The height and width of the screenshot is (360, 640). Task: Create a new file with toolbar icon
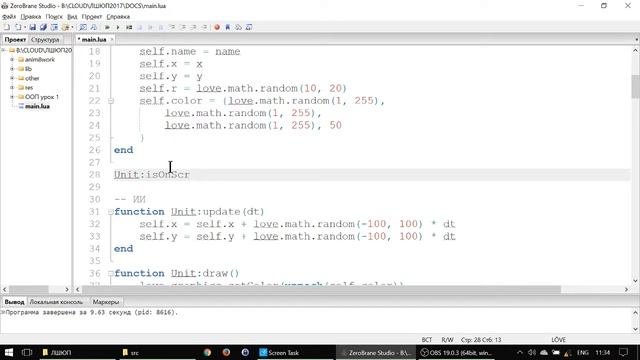pos(7,27)
